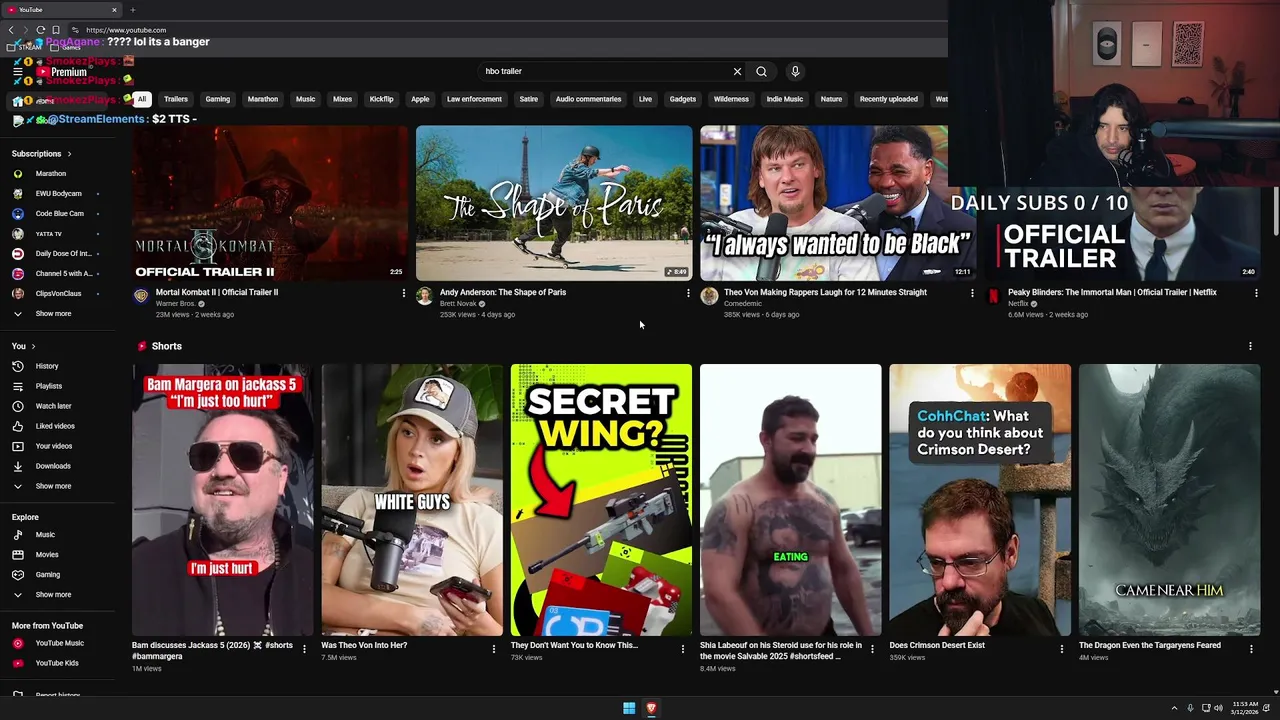Viewport: 1280px width, 720px height.
Task: Open options menu for Mortal Kombat II video
Action: [x=404, y=293]
